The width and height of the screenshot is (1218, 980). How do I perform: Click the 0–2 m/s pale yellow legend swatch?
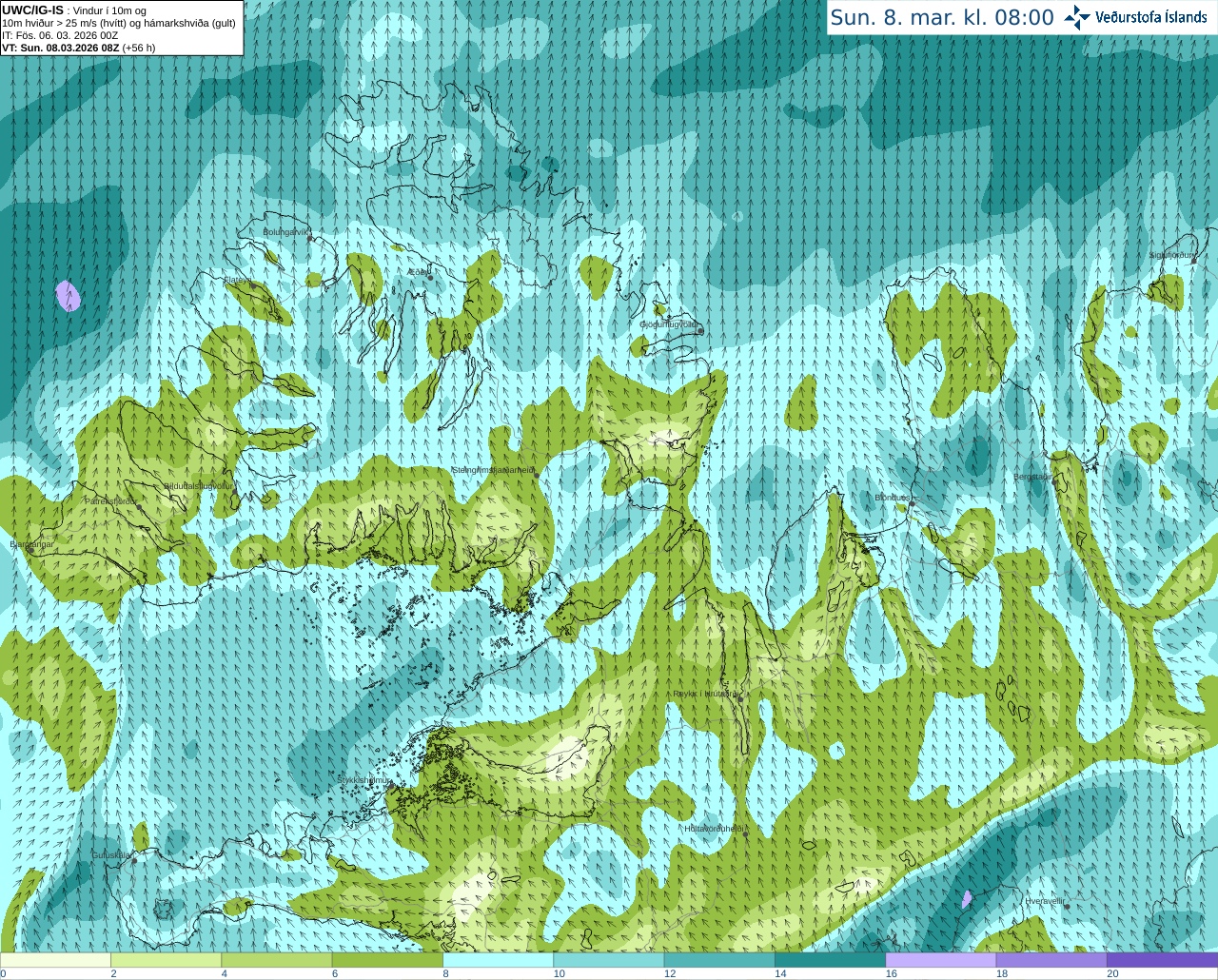tap(55, 960)
